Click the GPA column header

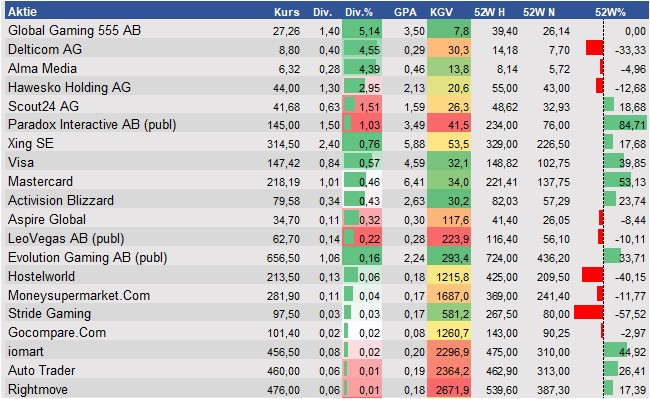coord(405,12)
